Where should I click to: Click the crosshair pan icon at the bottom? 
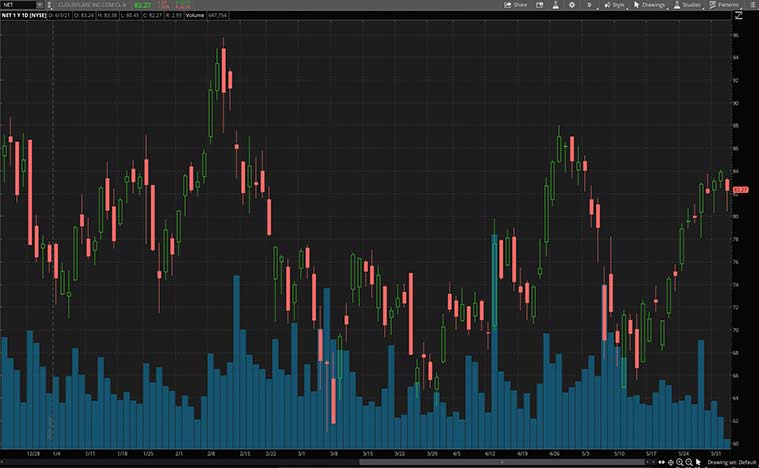[670, 462]
